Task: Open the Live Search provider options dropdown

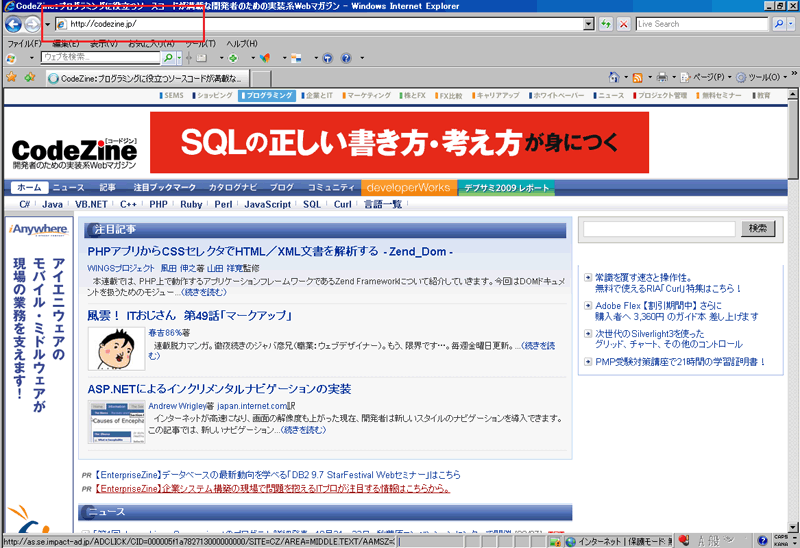Action: 791,24
